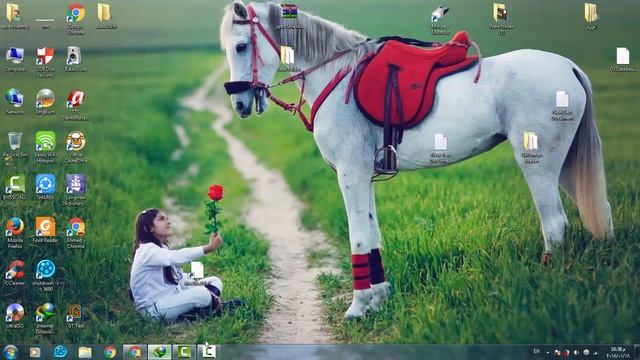Open the folder icon on the horse's neck
The width and height of the screenshot is (640, 360).
click(x=287, y=57)
